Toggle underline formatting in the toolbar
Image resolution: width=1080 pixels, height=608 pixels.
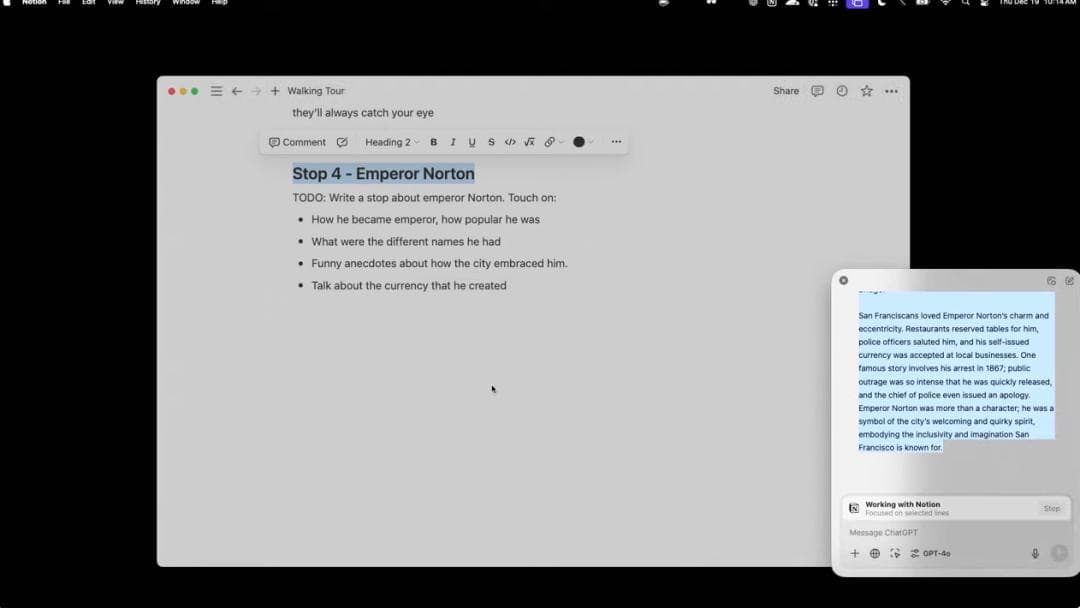coord(472,142)
